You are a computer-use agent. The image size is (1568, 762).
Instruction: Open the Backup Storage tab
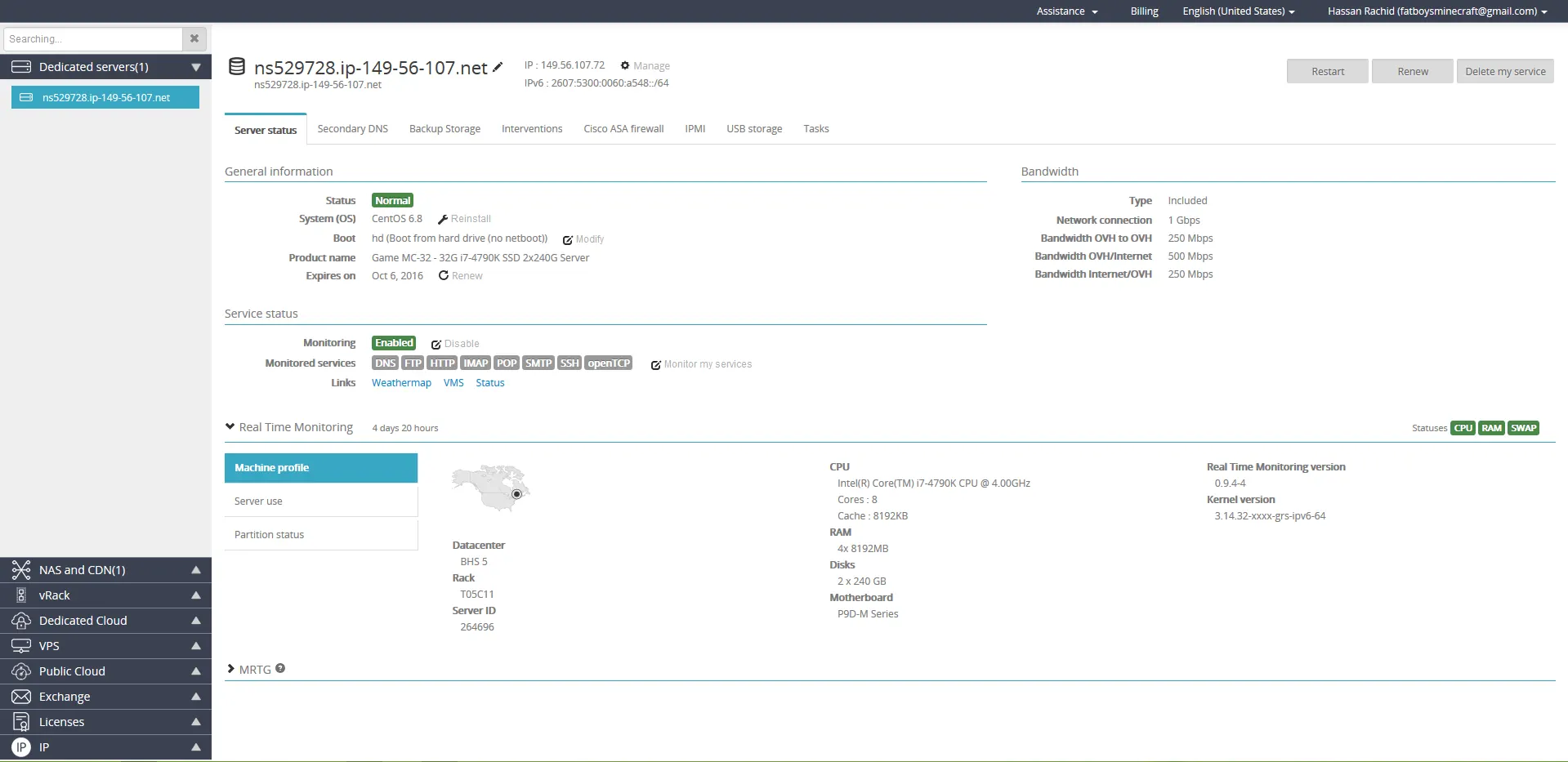point(444,129)
